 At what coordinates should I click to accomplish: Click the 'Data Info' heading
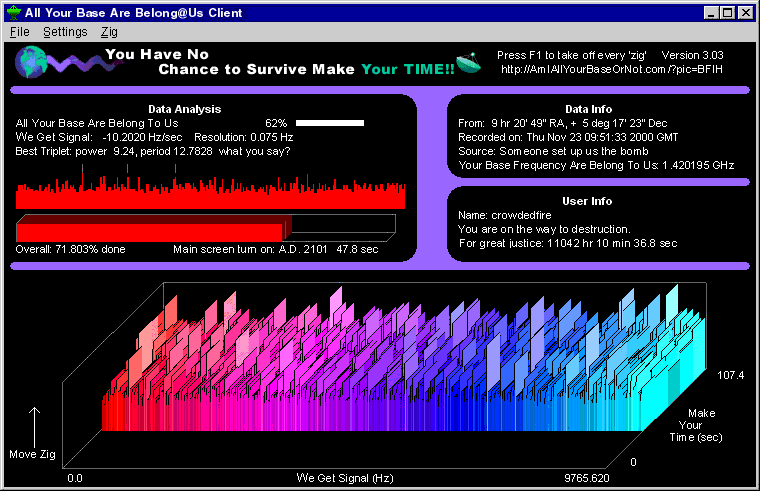point(588,109)
